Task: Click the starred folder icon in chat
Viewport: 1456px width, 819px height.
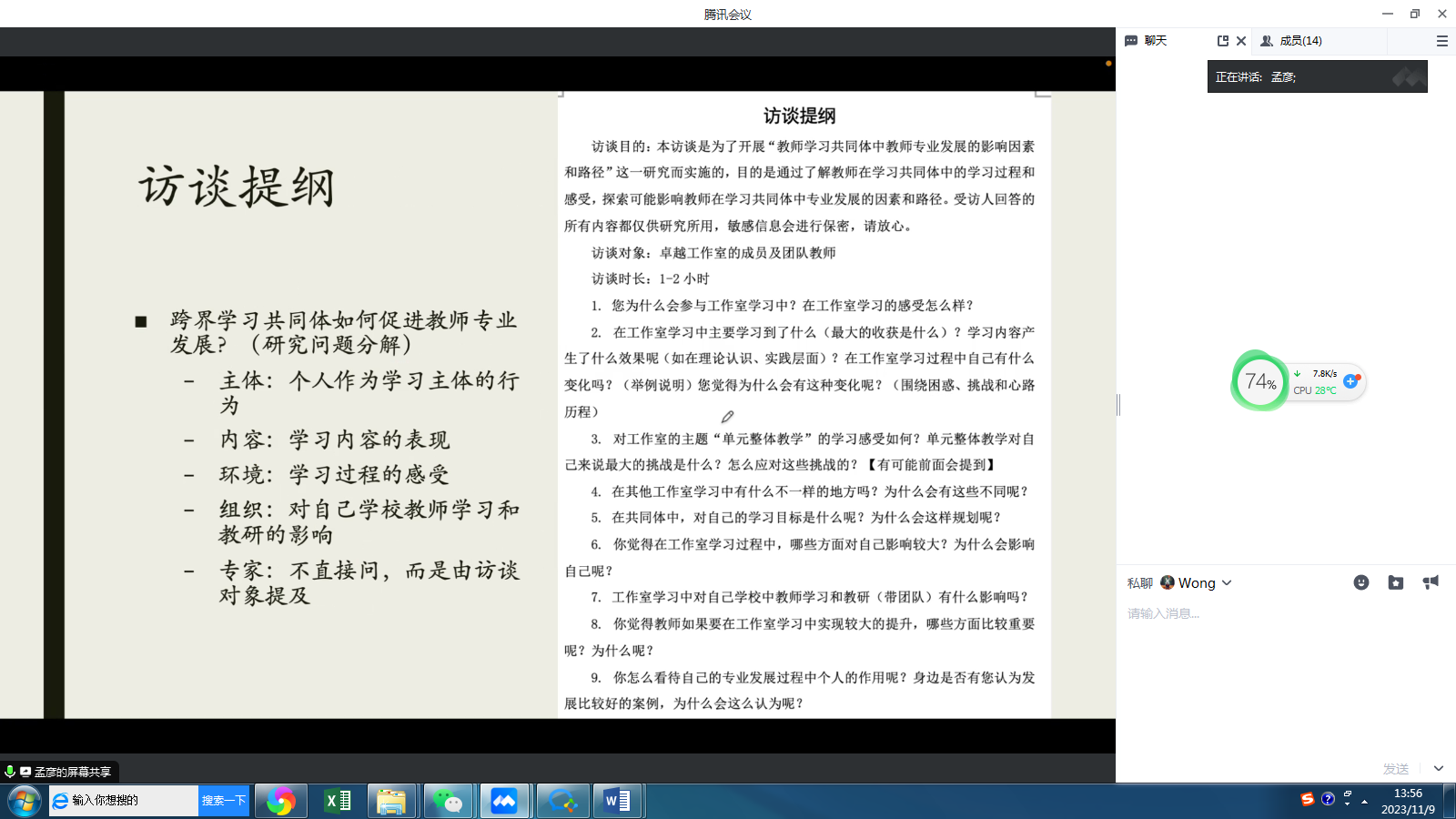Action: (x=1396, y=582)
